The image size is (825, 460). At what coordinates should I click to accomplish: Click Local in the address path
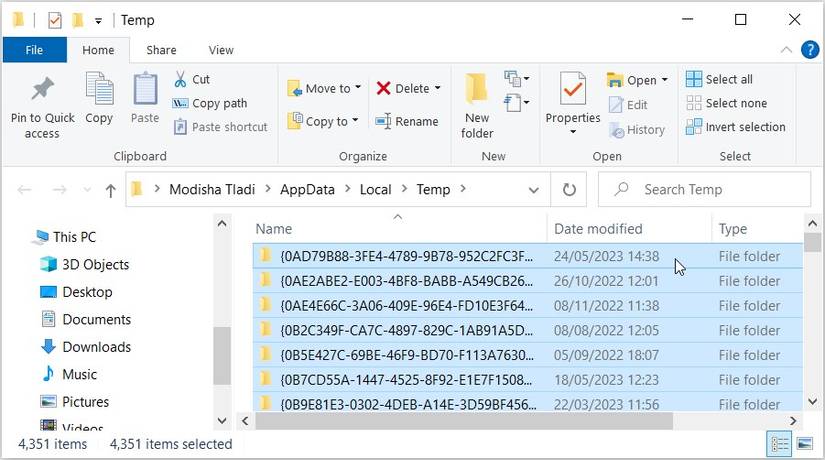coord(376,189)
